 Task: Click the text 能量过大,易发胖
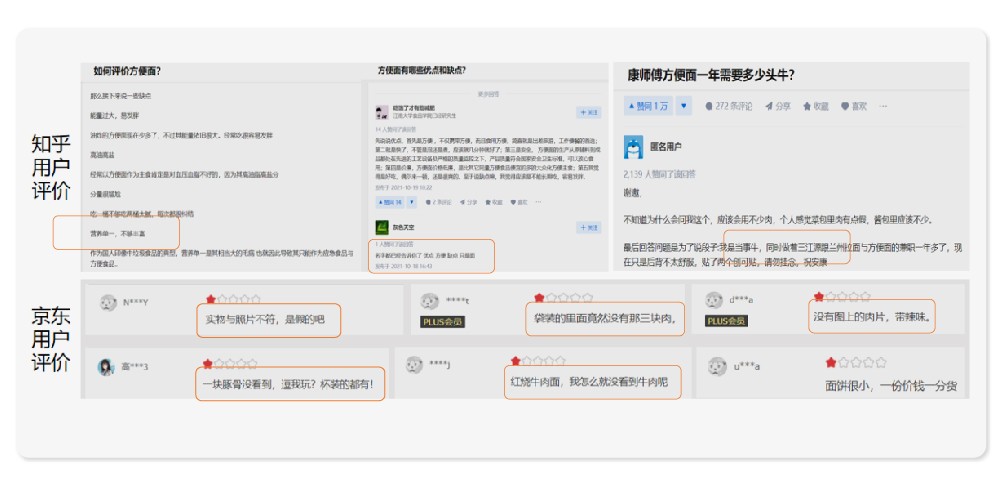point(112,116)
